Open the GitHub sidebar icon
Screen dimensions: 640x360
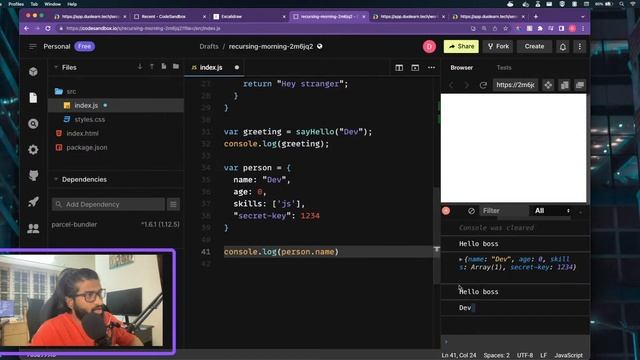pos(33,176)
